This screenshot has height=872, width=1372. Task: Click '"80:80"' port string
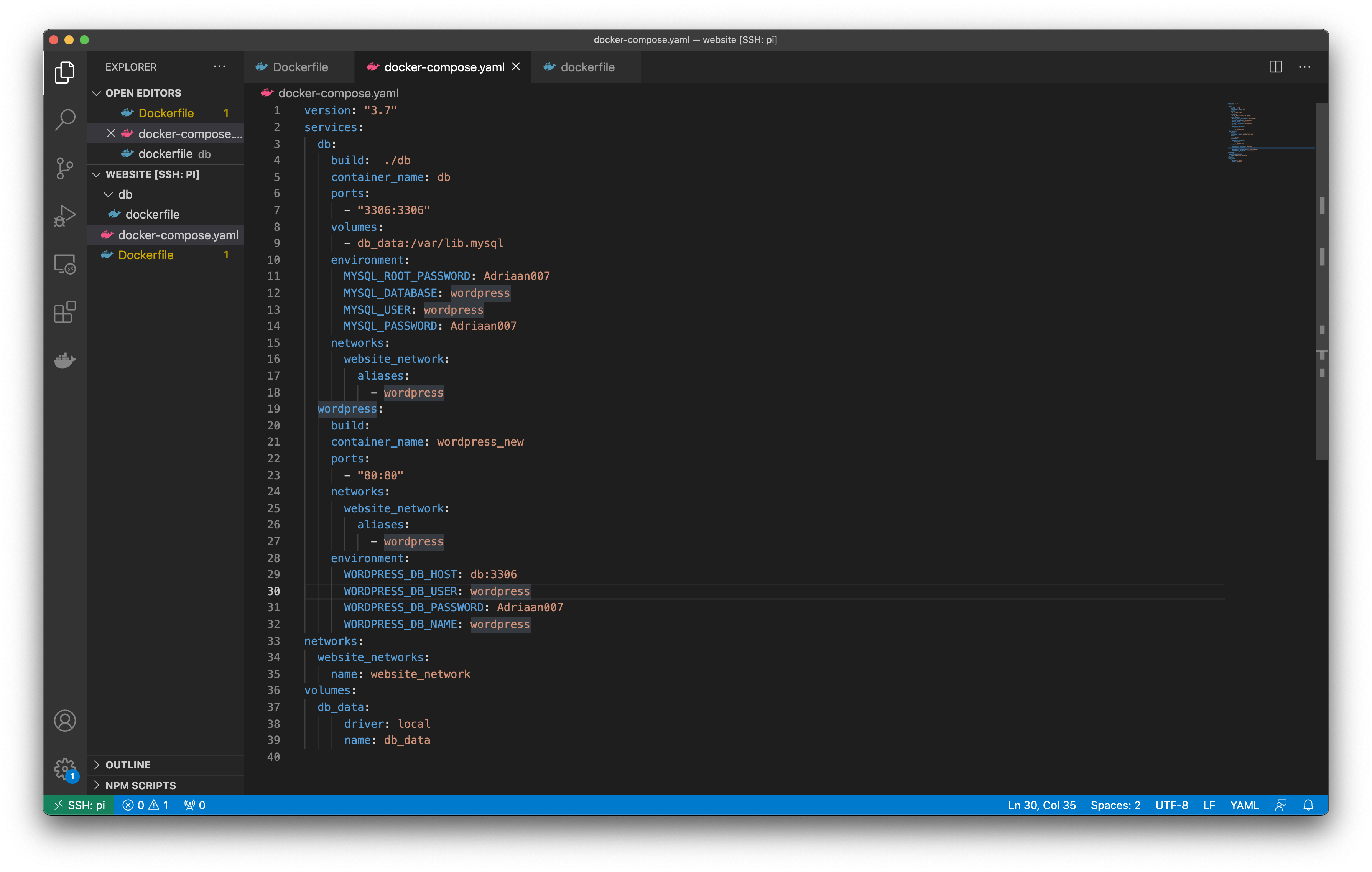(380, 475)
